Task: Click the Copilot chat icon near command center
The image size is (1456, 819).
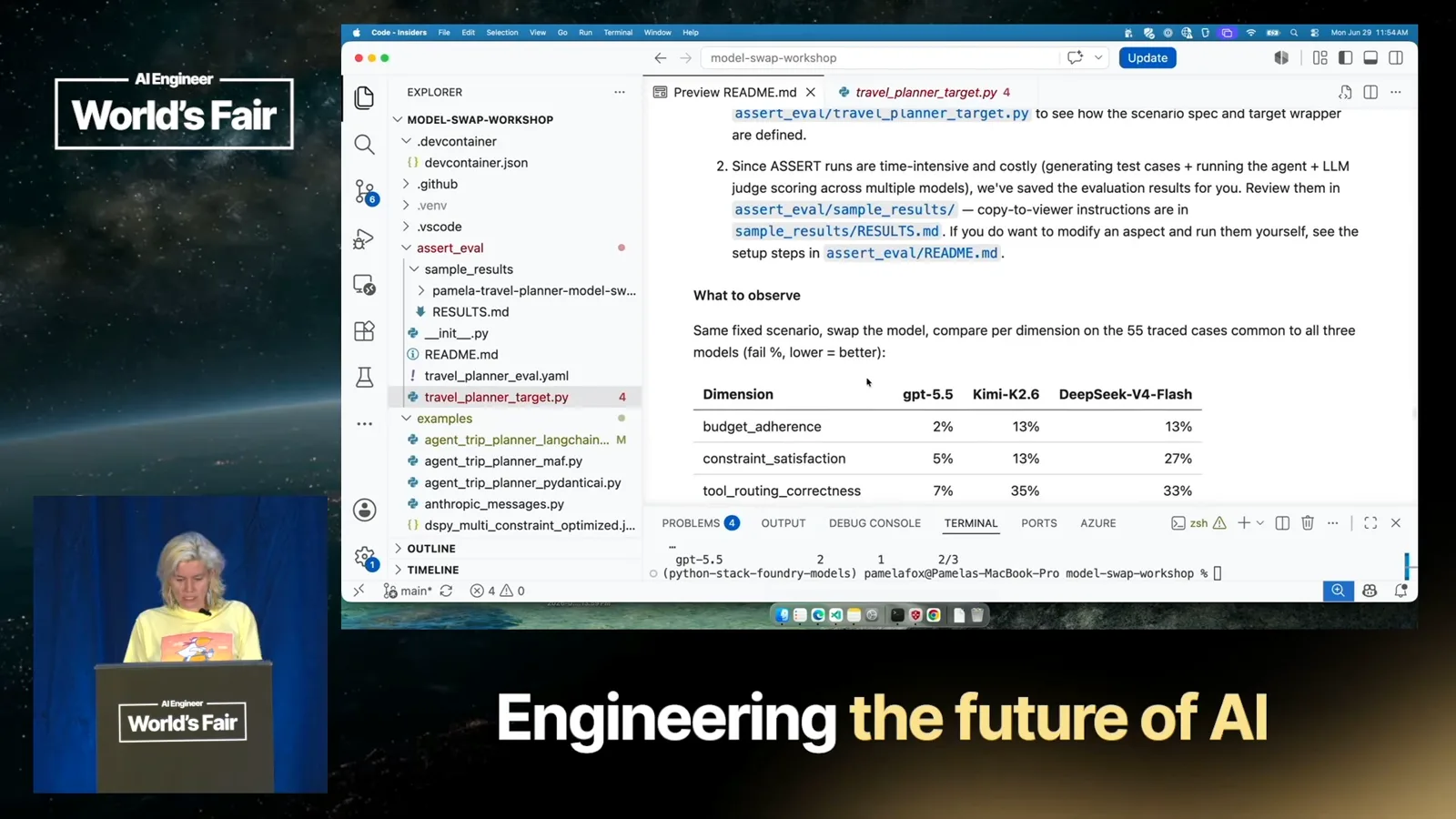Action: [1075, 57]
